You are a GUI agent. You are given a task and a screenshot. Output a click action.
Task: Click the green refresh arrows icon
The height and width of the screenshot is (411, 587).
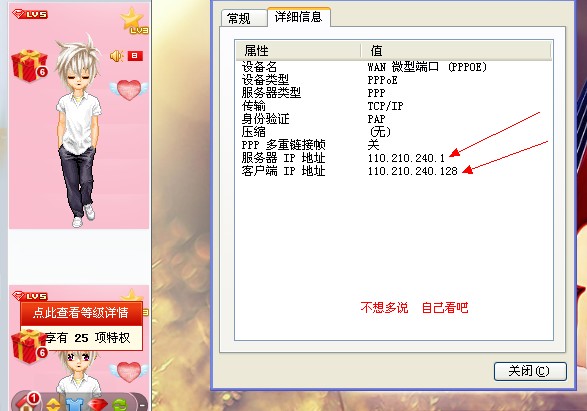coord(120,405)
